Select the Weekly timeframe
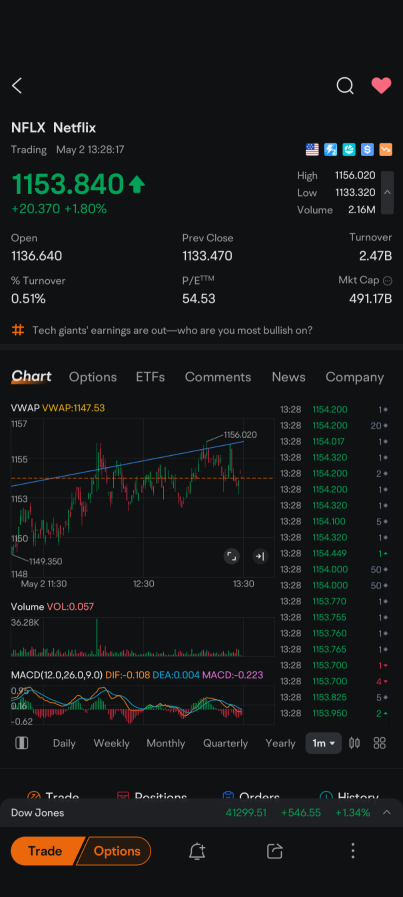The width and height of the screenshot is (403, 897). pos(111,743)
